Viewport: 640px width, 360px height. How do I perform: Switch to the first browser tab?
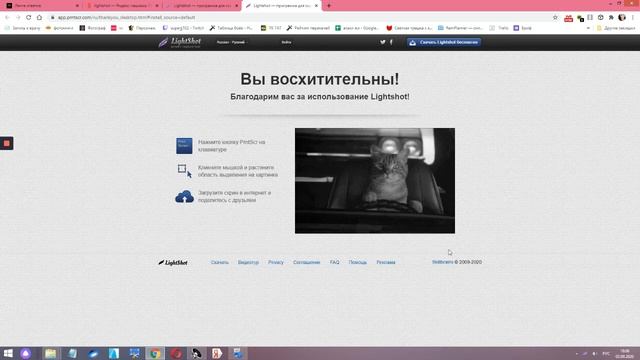click(41, 6)
